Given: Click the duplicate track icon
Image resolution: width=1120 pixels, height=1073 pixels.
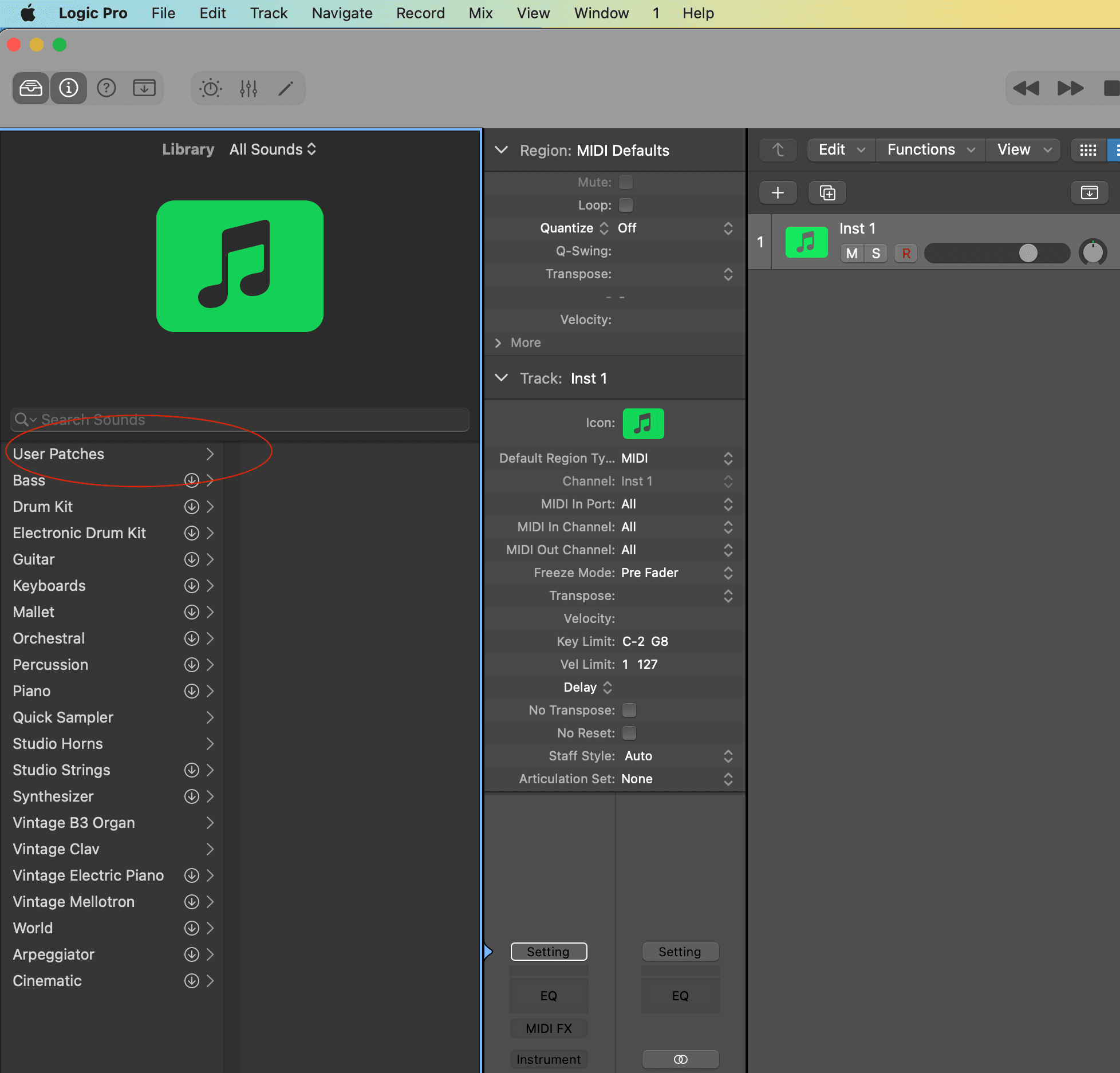Looking at the screenshot, I should tap(827, 193).
